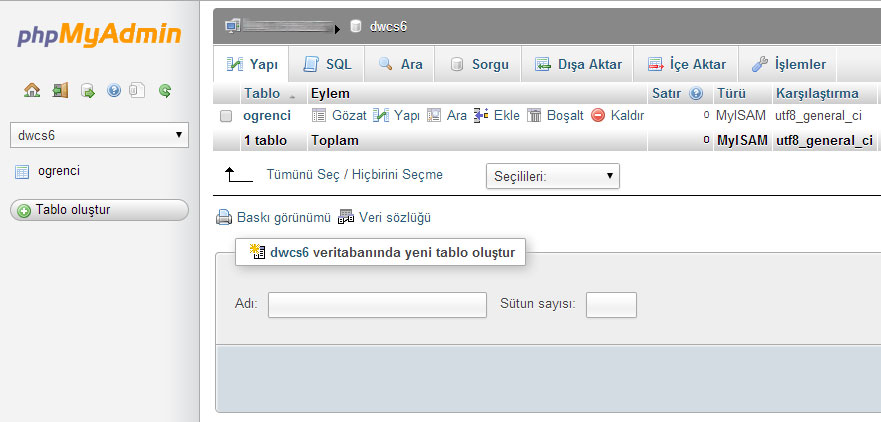The height and width of the screenshot is (422, 881).
Task: Click the Boşalt trash icon for ogrenci
Action: [x=534, y=116]
